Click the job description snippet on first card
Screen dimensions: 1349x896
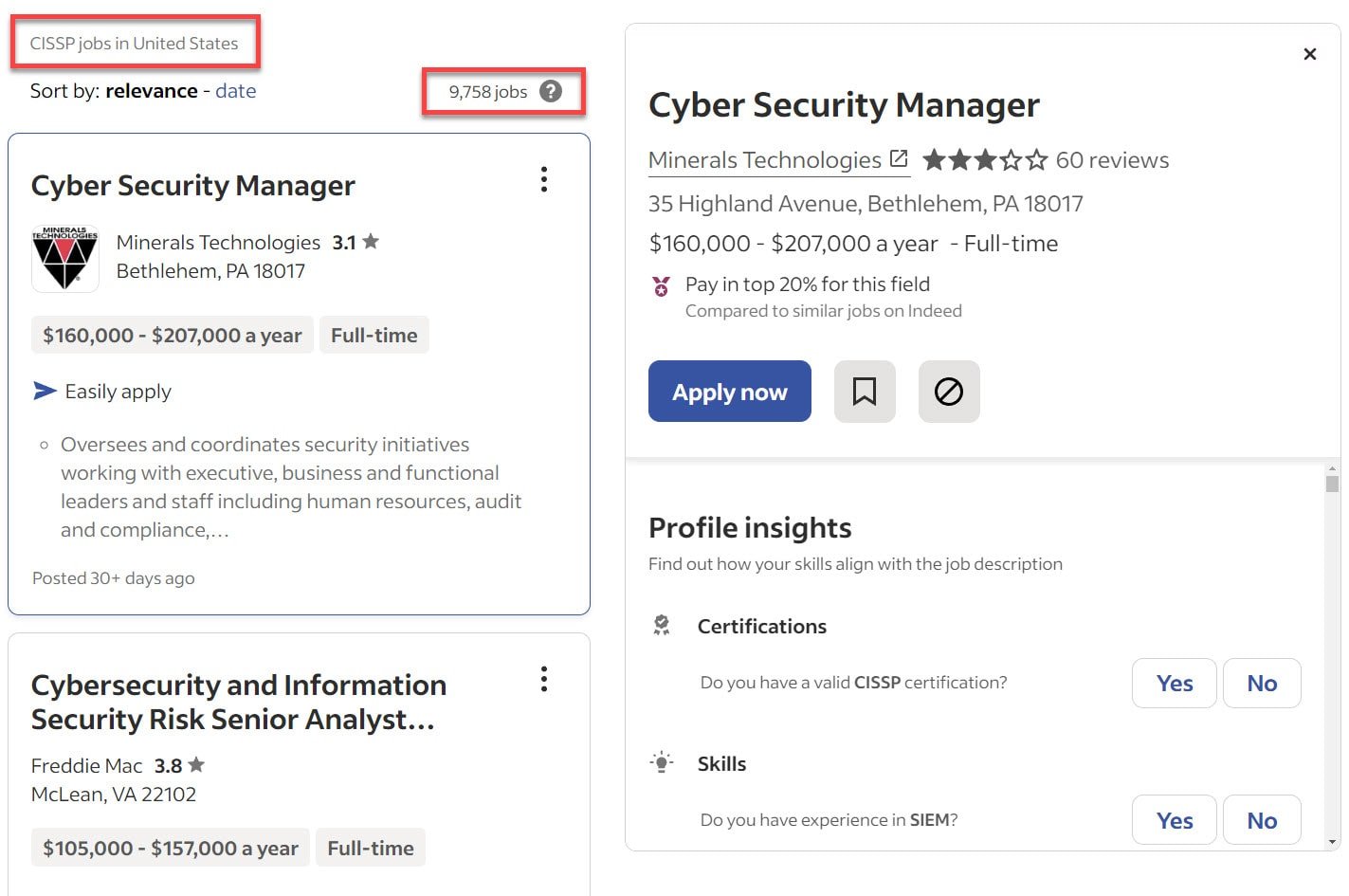click(291, 487)
